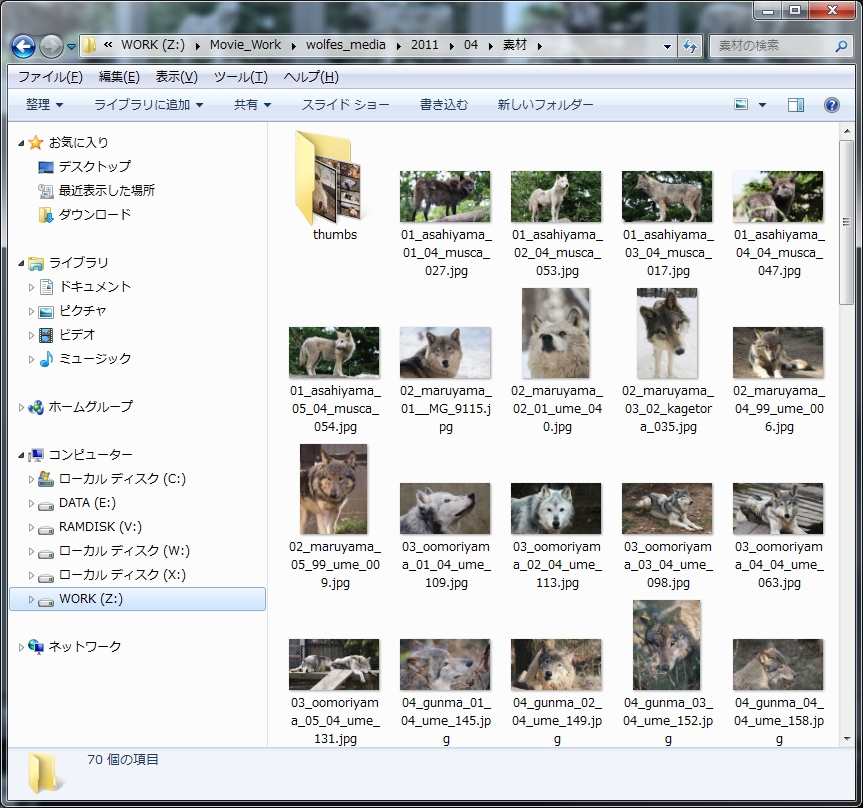Open the 整理 dropdown in the toolbar
The height and width of the screenshot is (808, 863).
pos(44,105)
